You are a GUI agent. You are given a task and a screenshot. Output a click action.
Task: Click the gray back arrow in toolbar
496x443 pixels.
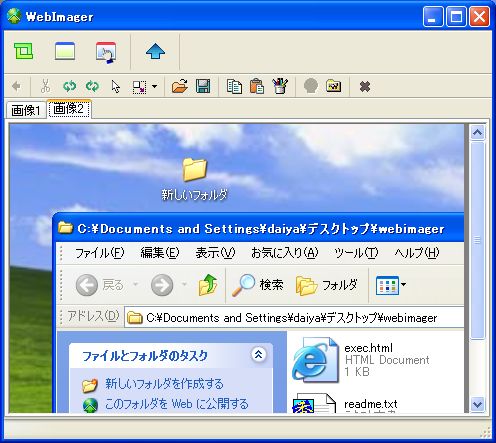point(16,87)
